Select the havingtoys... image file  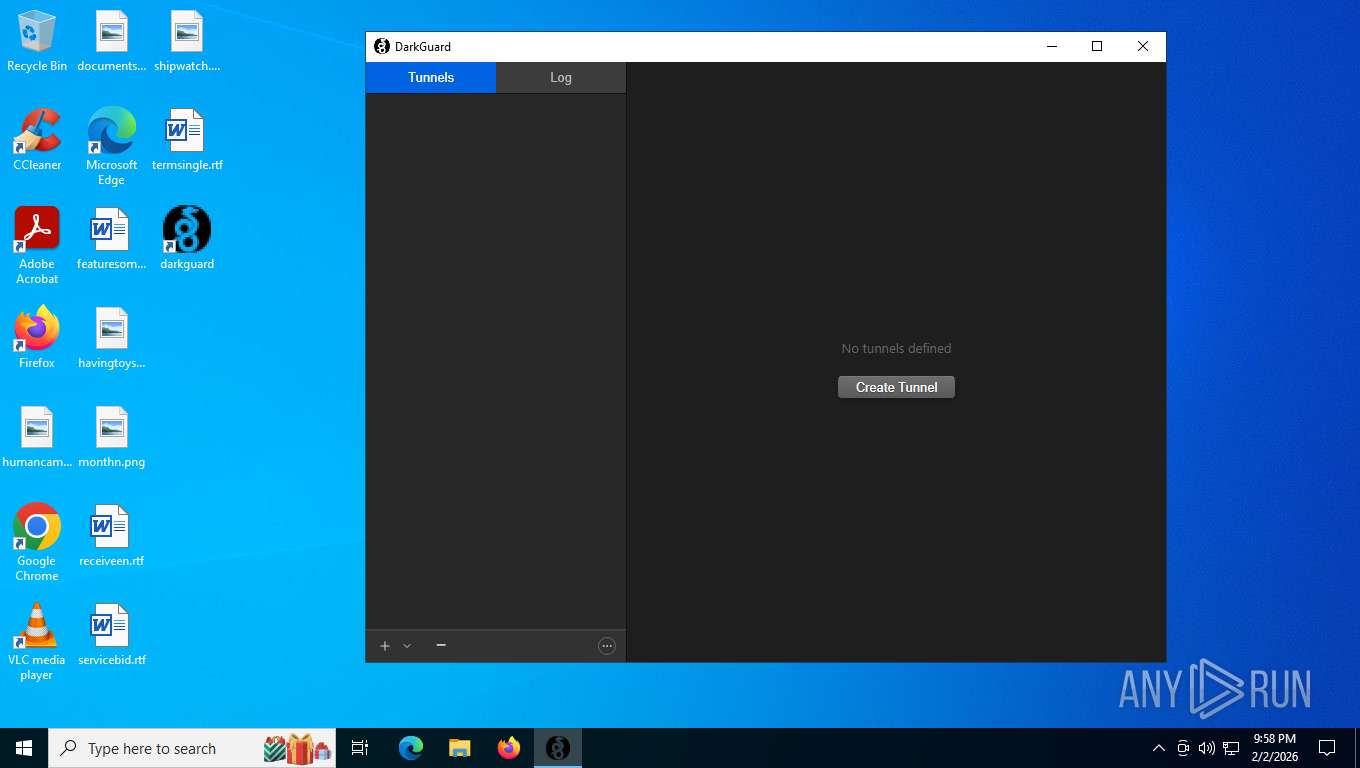111,338
